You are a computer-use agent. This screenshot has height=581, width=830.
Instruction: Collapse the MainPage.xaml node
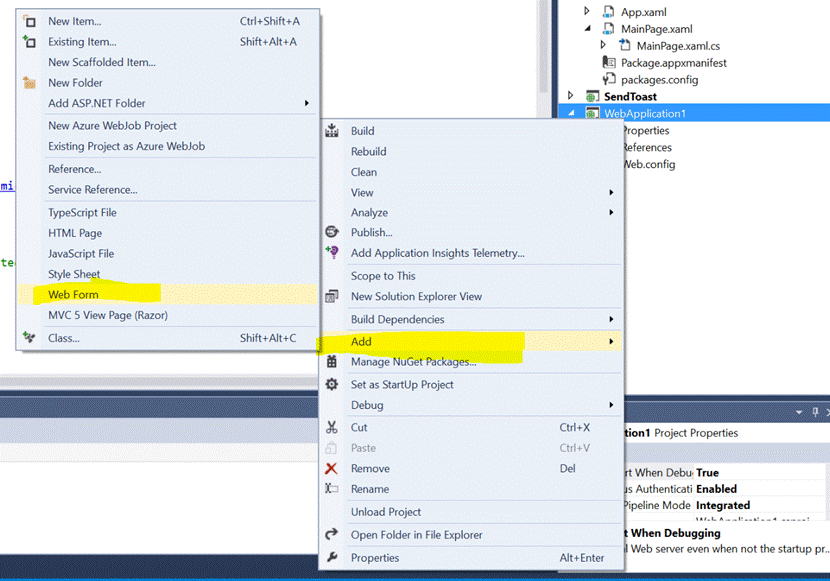point(588,29)
